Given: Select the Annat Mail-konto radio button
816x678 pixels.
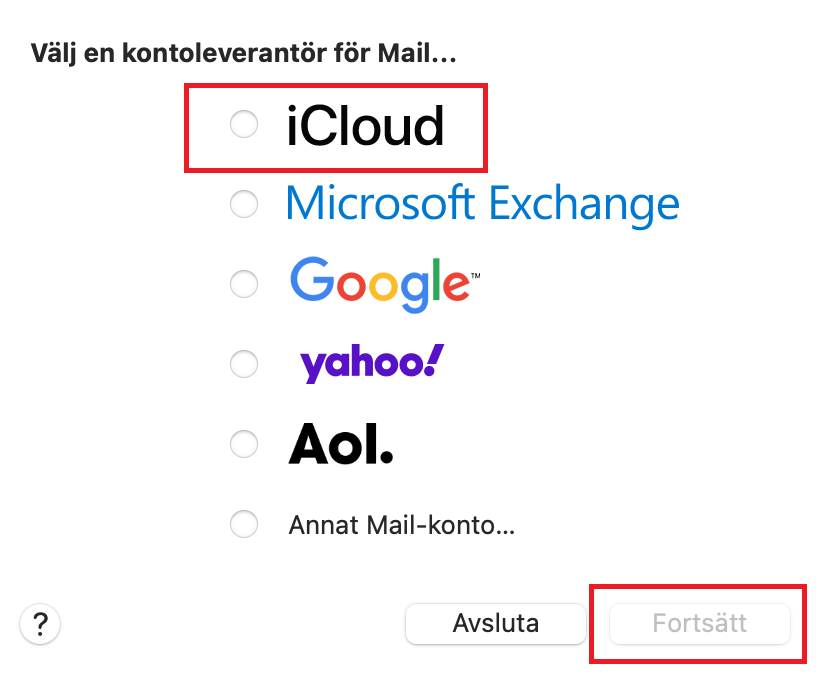Looking at the screenshot, I should click(x=244, y=523).
